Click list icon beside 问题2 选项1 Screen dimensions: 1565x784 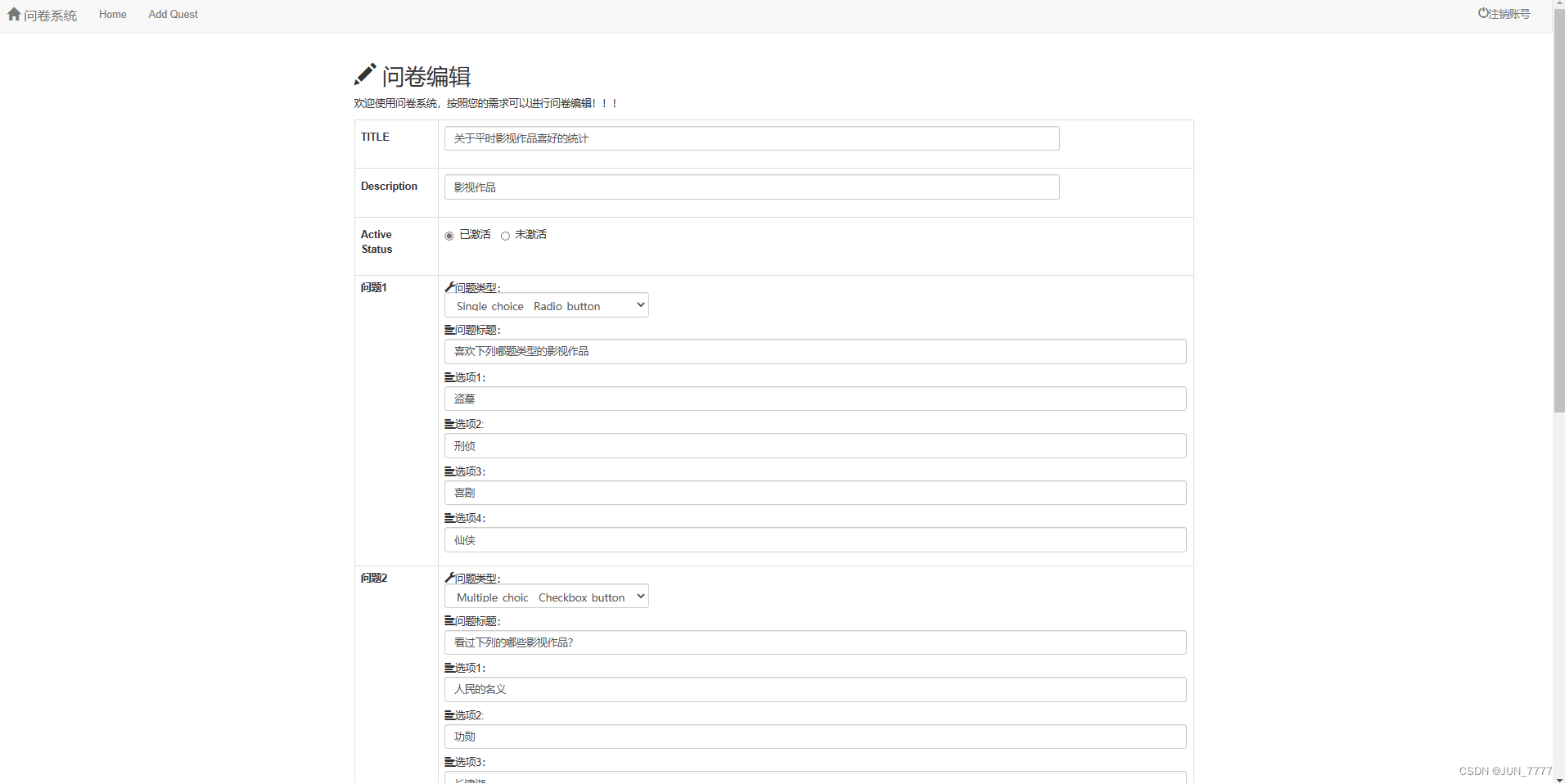449,668
